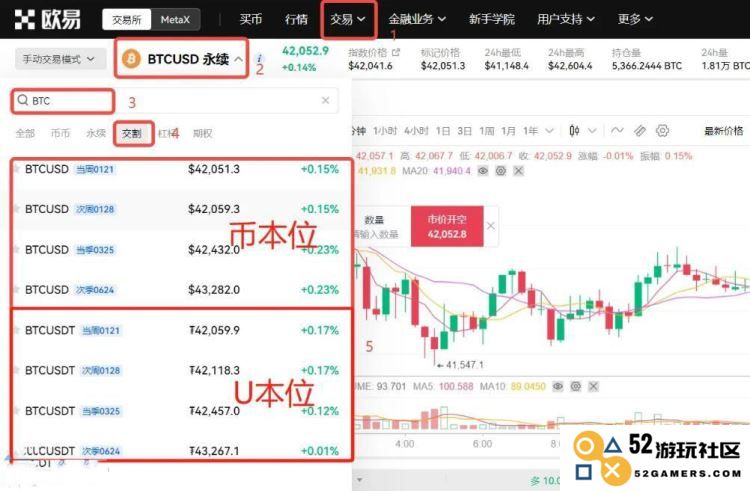
Task: Select BTCUSDT 次周0128 contract row
Action: (181, 370)
